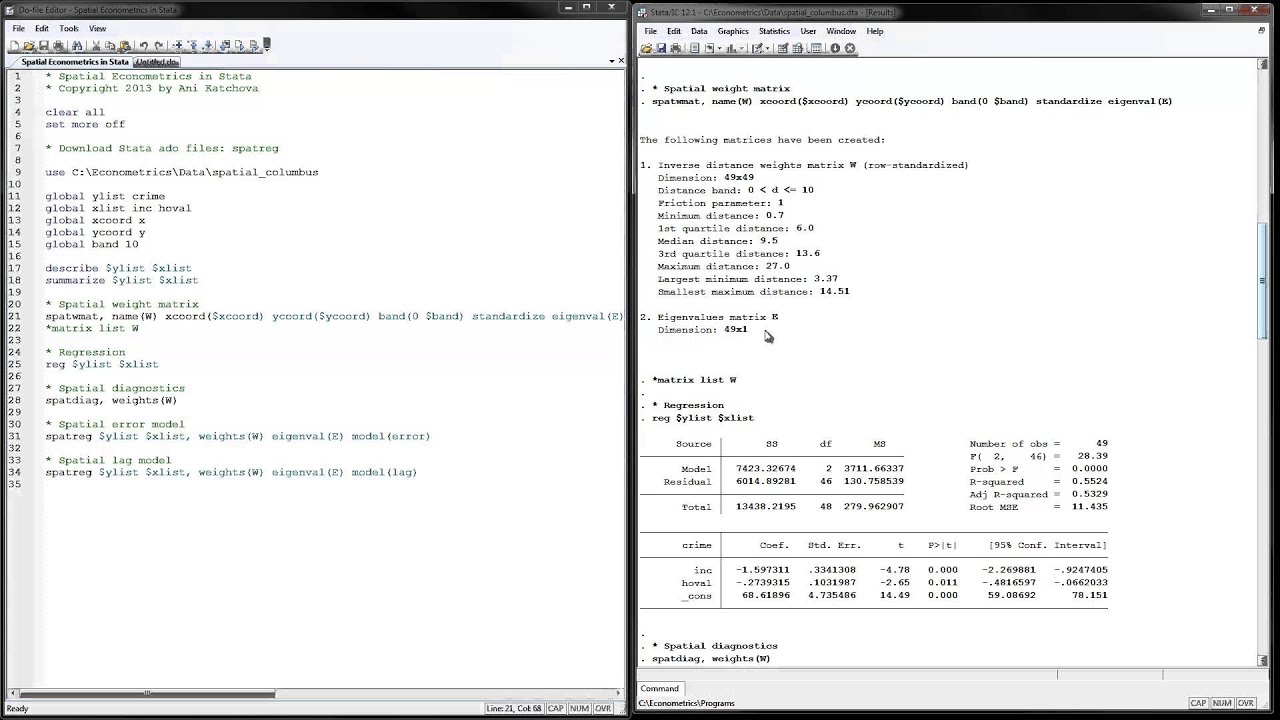Image resolution: width=1280 pixels, height=720 pixels.
Task: Click the Open folder icon in Do-file Editor
Action: (x=28, y=45)
